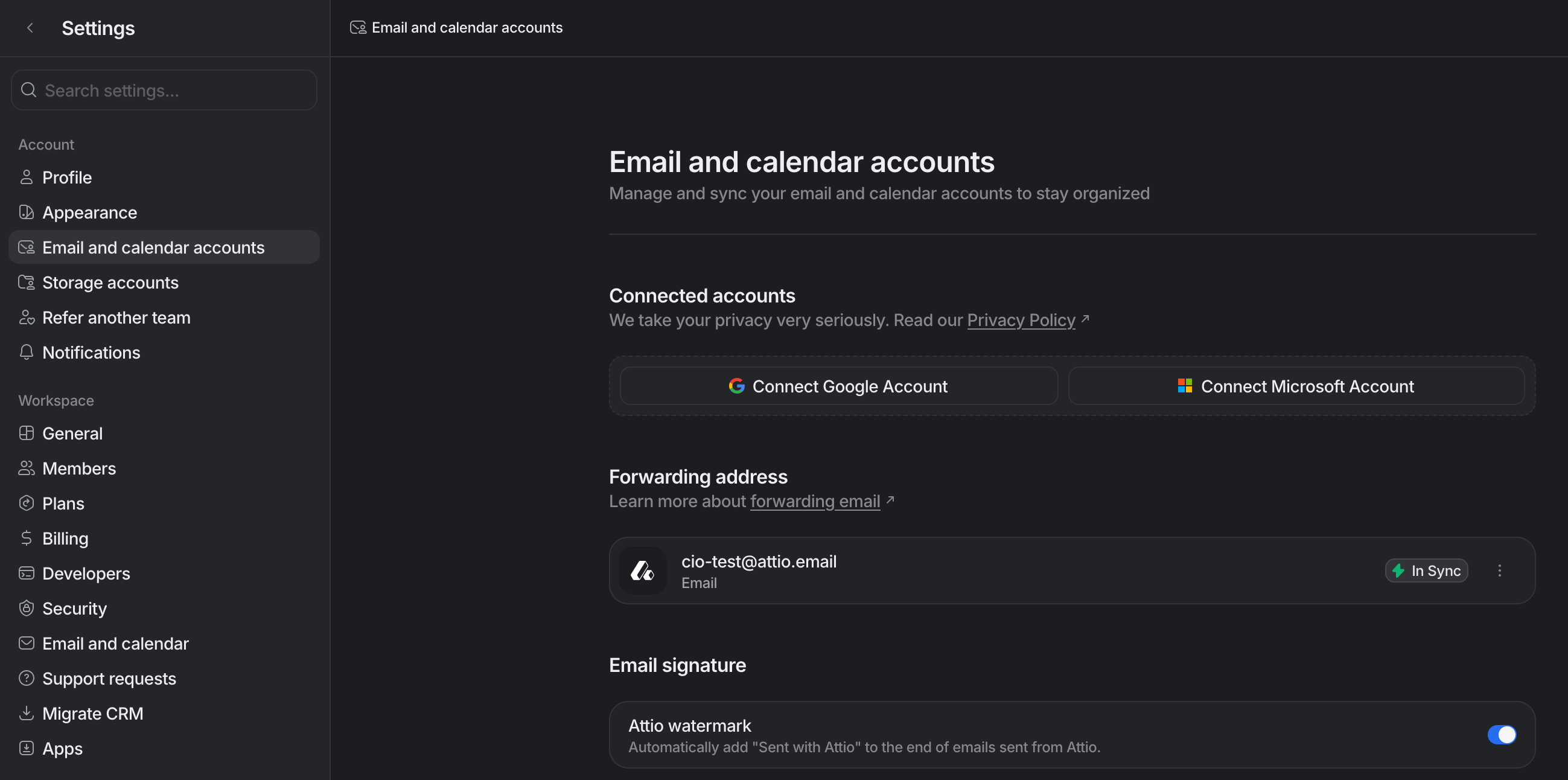This screenshot has width=1568, height=780.
Task: Click the Notifications bell icon
Action: pos(26,353)
